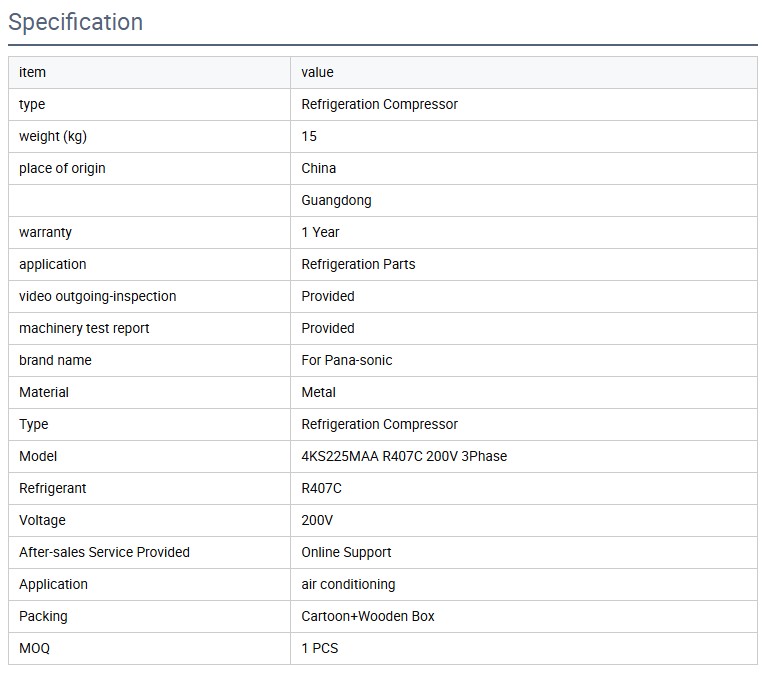The image size is (765, 673).
Task: Click the 'Refrigeration Parts' value
Action: point(358,264)
